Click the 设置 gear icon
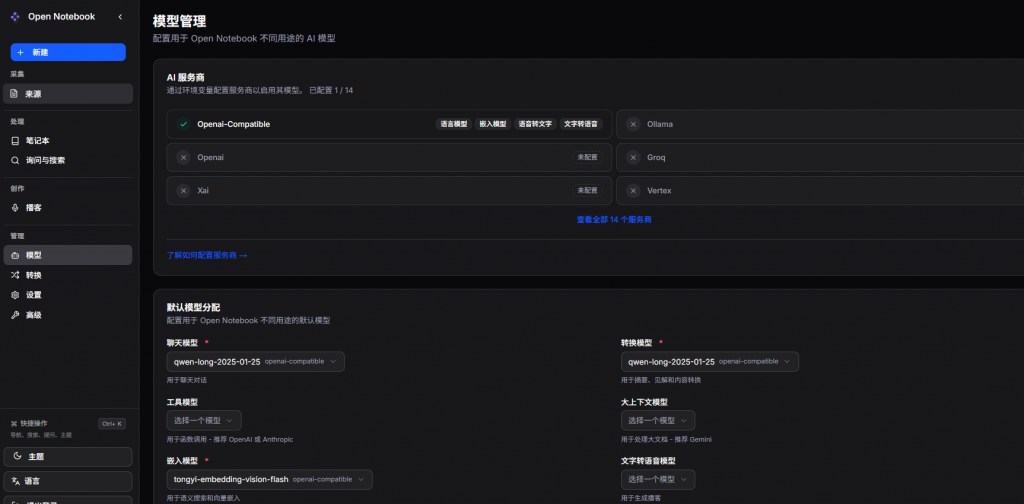The height and width of the screenshot is (504, 1024). (x=15, y=295)
